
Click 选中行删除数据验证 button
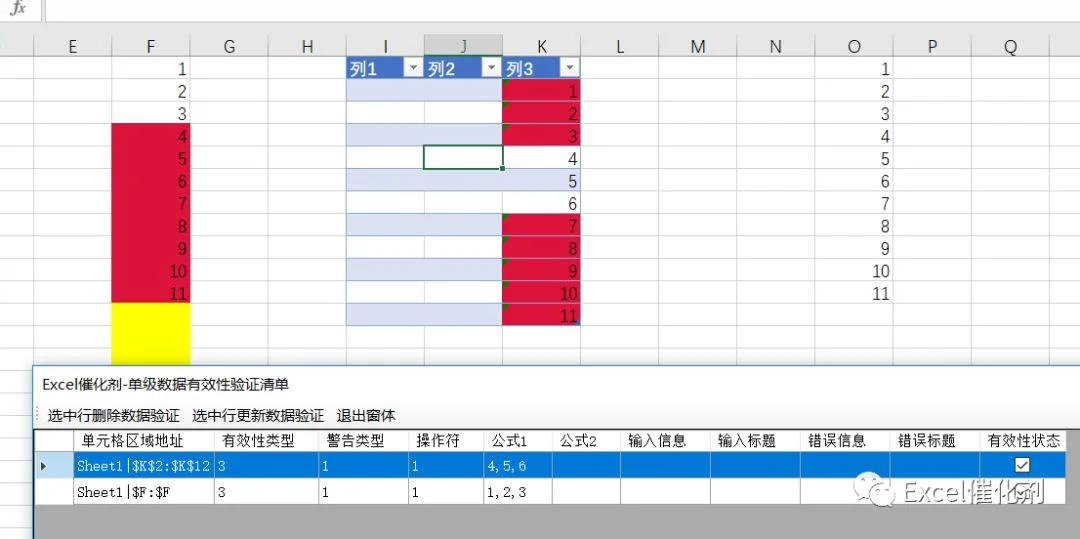(x=114, y=416)
